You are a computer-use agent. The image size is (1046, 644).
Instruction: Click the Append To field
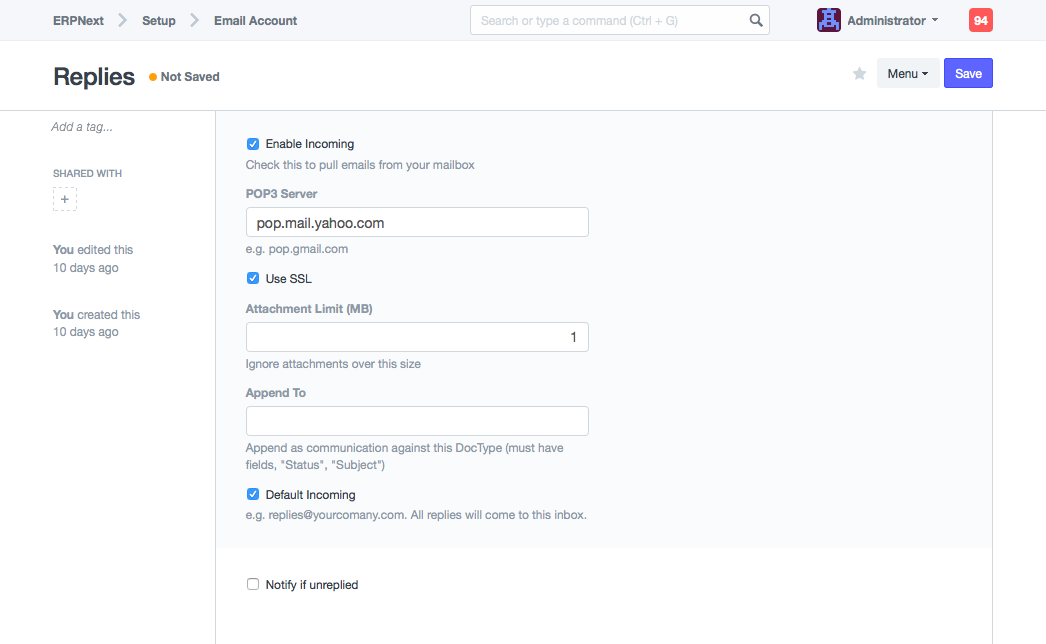417,421
